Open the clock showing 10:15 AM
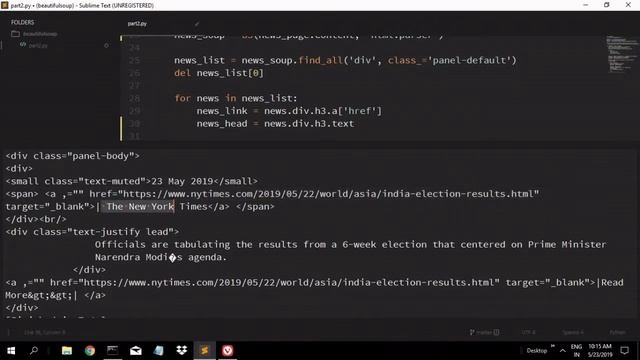This screenshot has width=640, height=360. coord(600,351)
